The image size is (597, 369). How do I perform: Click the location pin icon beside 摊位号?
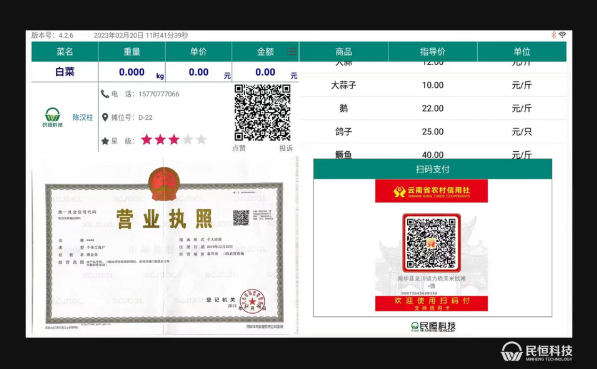pos(105,117)
